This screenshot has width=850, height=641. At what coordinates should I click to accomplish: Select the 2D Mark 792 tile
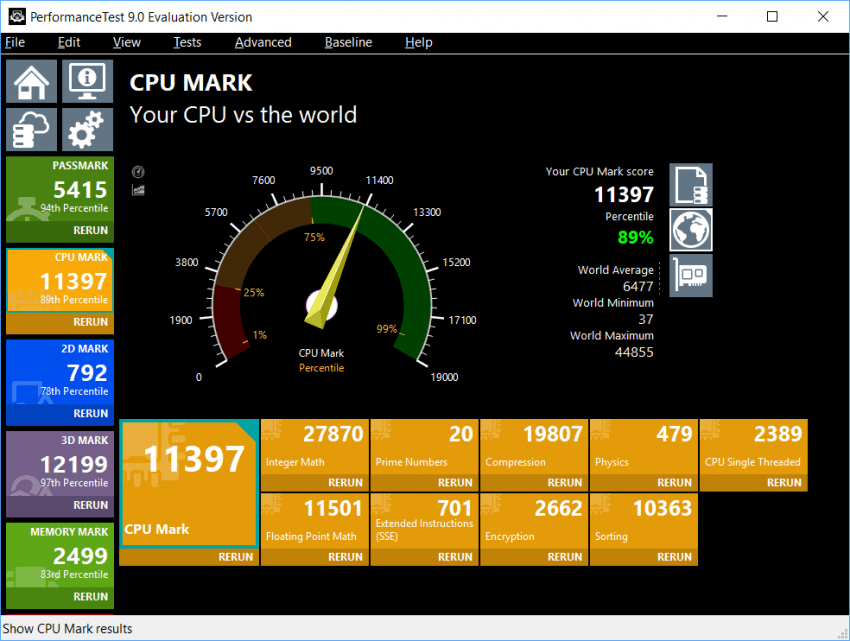[x=60, y=373]
